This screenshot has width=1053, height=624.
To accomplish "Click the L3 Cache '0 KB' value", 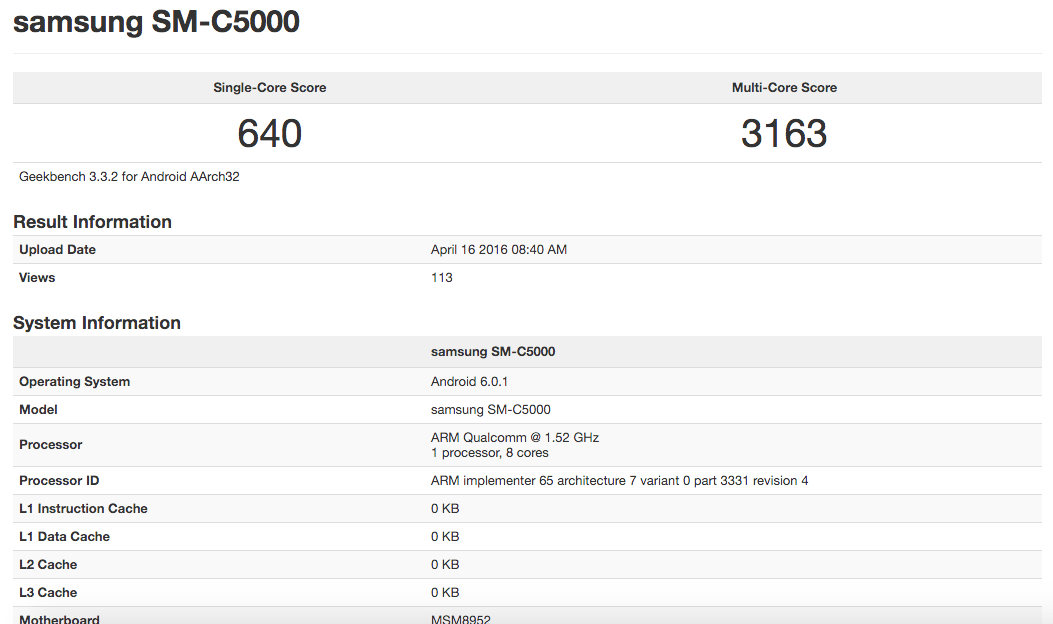I will [445, 592].
